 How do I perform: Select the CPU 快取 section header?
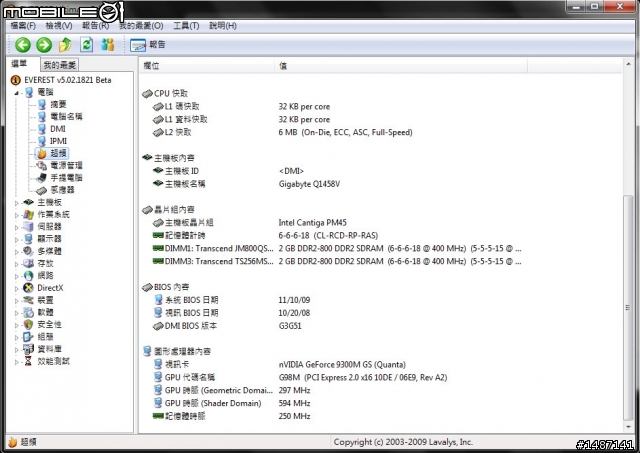(x=165, y=93)
